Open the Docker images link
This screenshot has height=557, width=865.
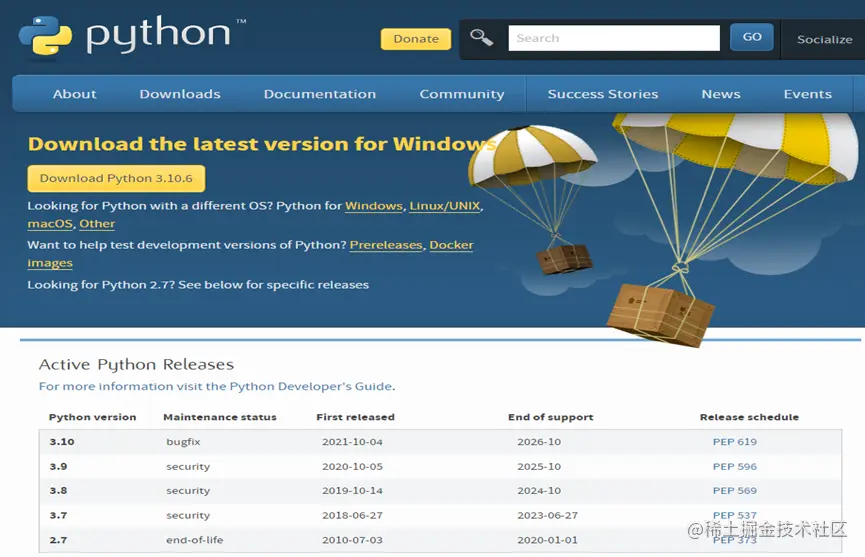451,245
